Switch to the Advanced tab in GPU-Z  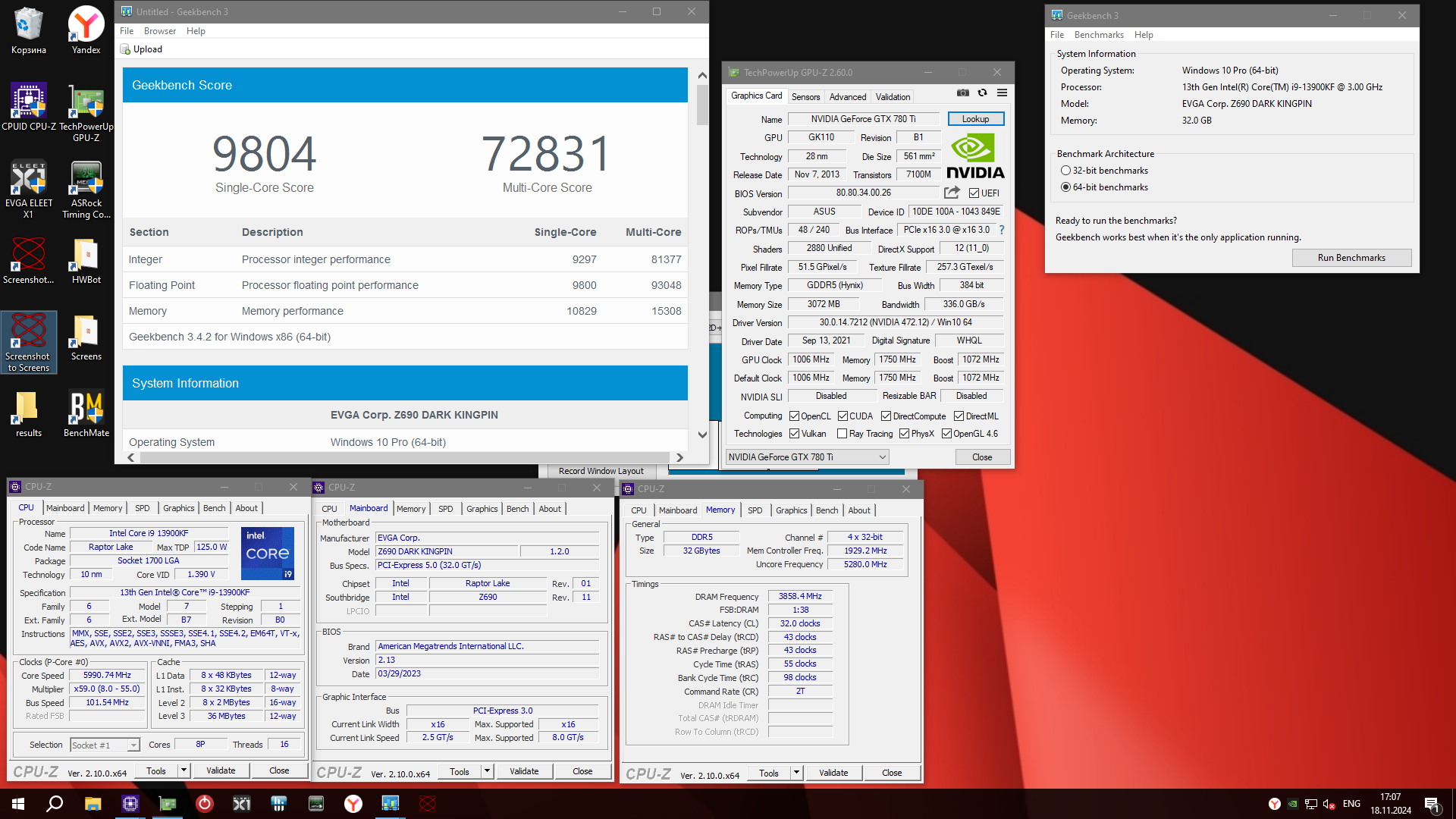[848, 97]
